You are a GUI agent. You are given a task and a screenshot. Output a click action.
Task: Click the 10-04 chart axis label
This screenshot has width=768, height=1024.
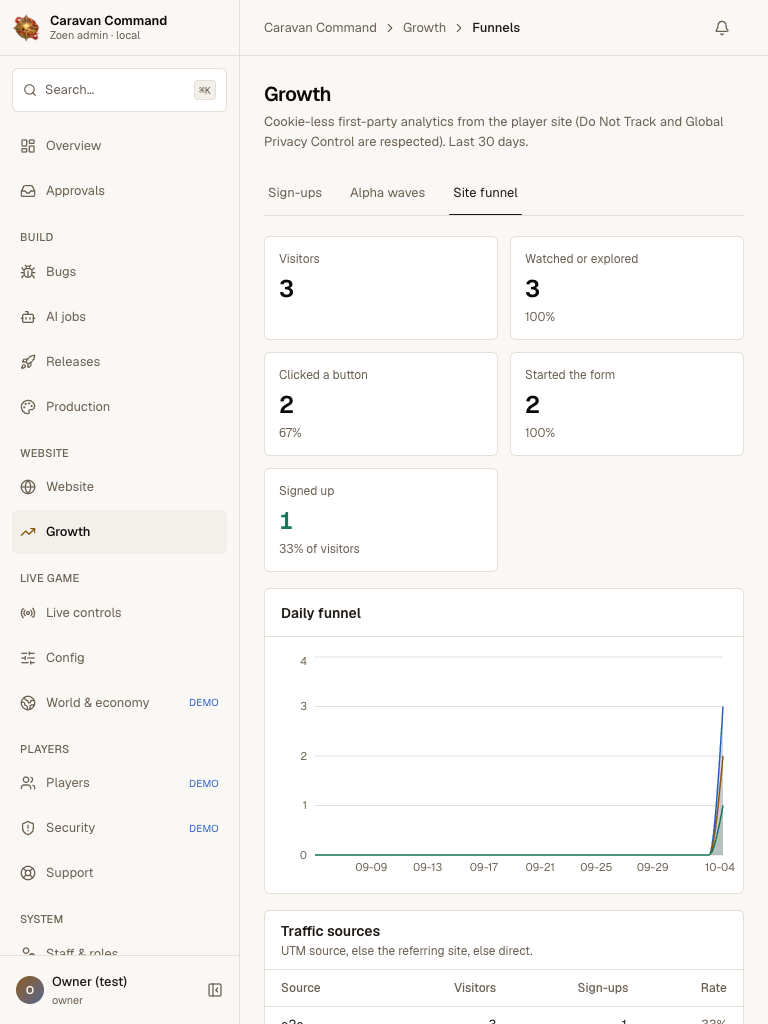(x=719, y=867)
